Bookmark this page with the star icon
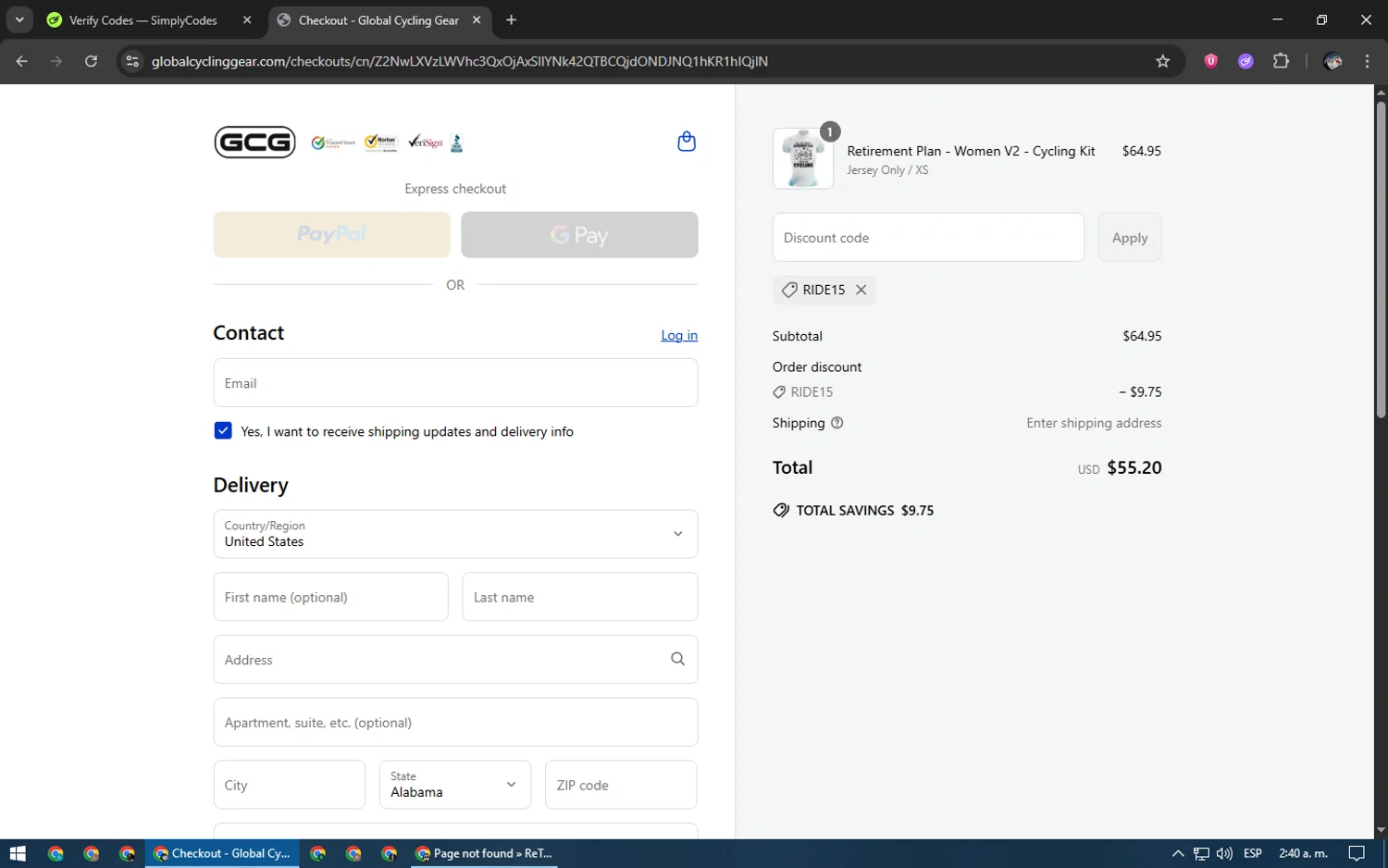This screenshot has width=1388, height=868. [x=1163, y=61]
